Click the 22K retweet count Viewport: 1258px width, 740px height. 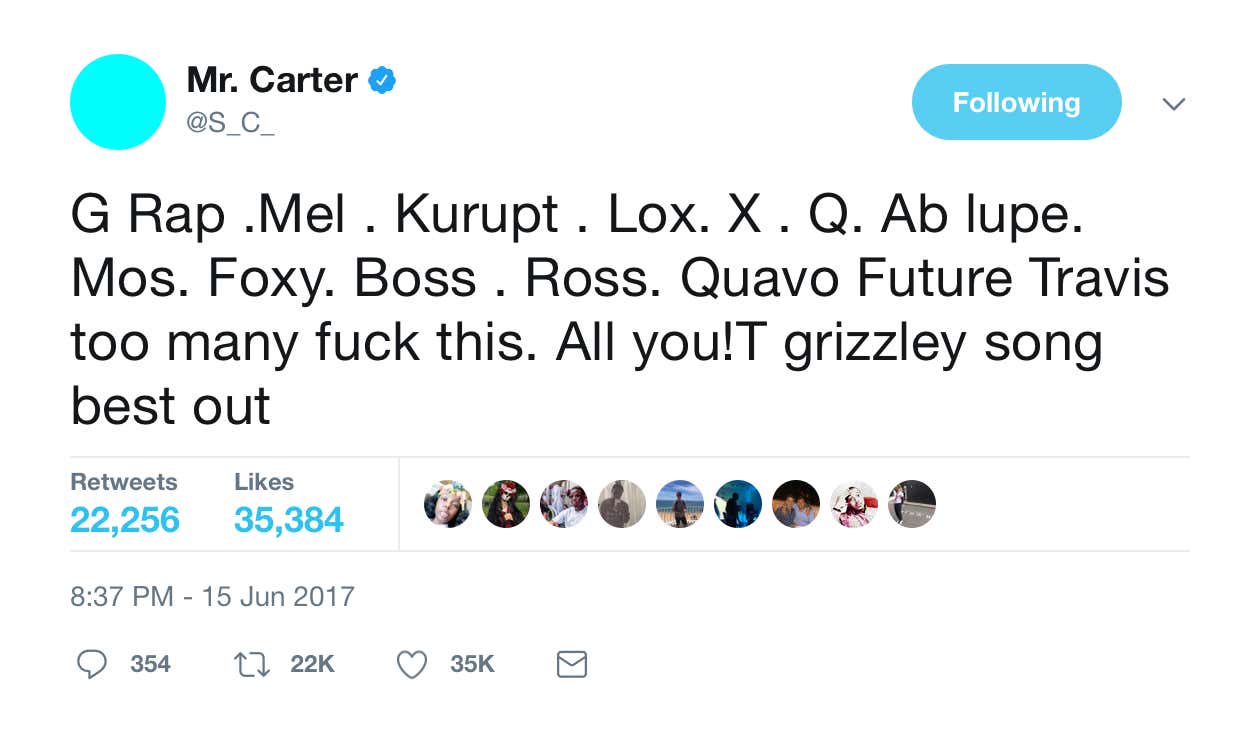point(312,664)
